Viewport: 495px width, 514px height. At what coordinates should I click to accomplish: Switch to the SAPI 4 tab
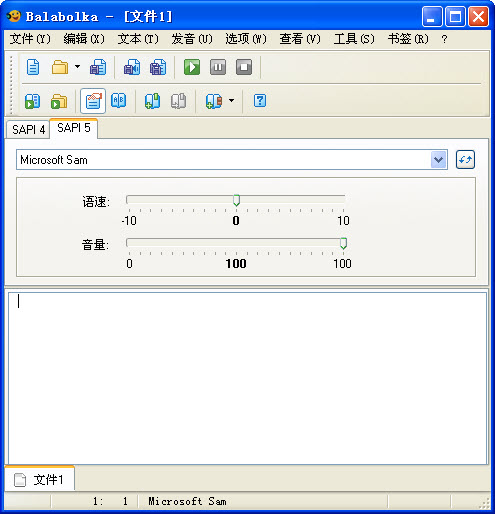(28, 129)
